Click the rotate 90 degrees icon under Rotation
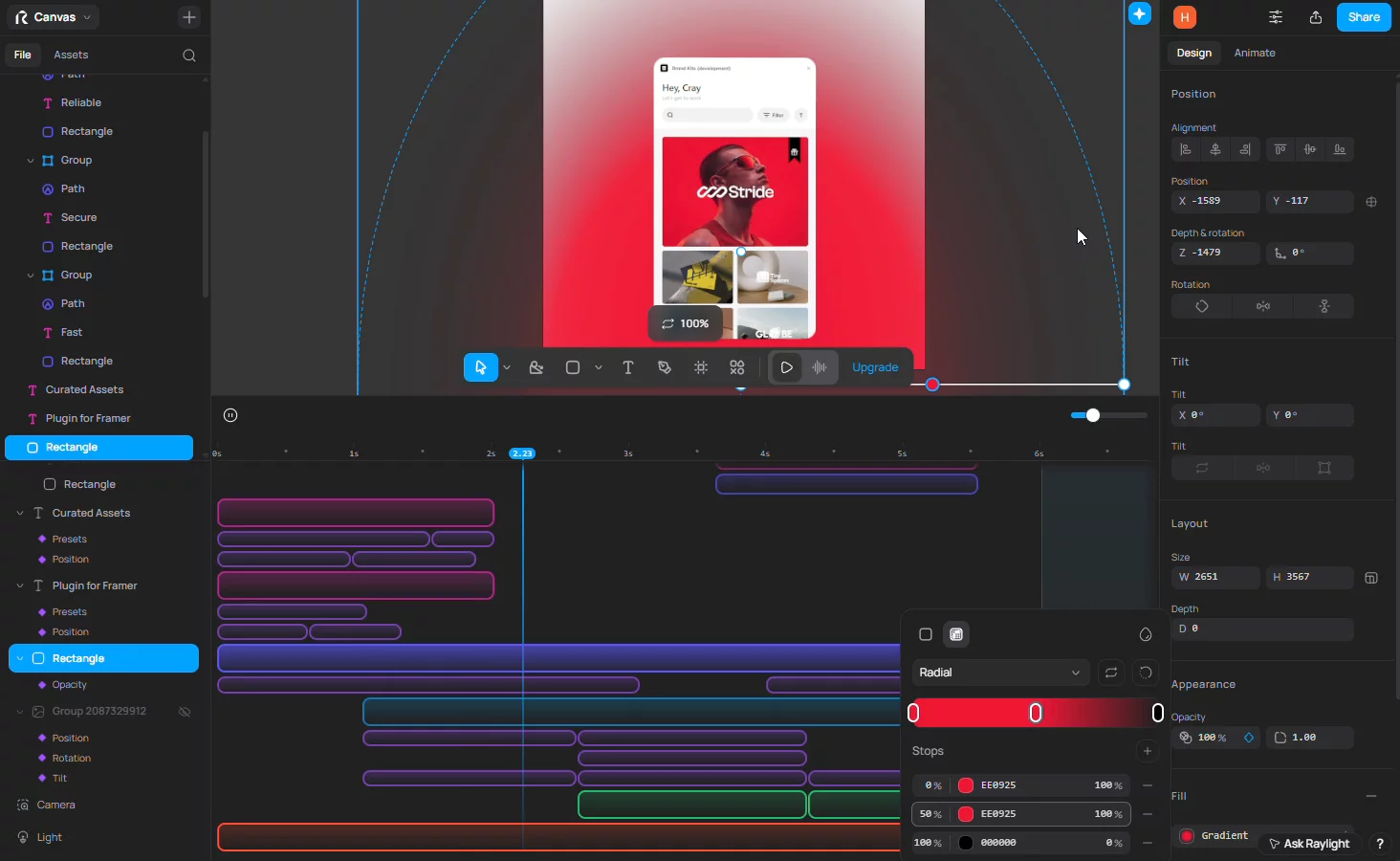Screen dimensions: 1400x861 click(1202, 306)
